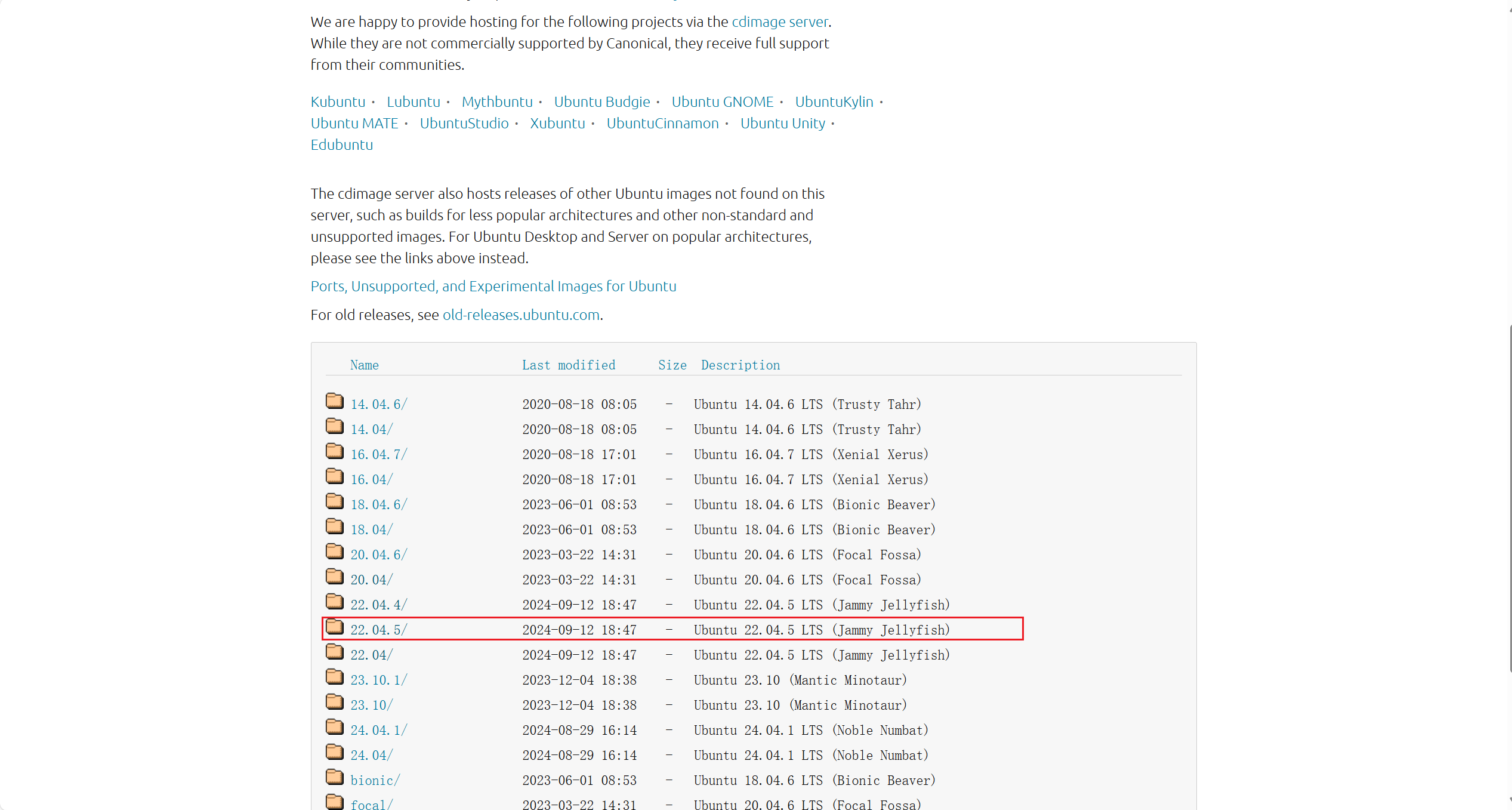Open the folder icon beside 14.04.6/
Screen dimensions: 1512x810
point(335,401)
